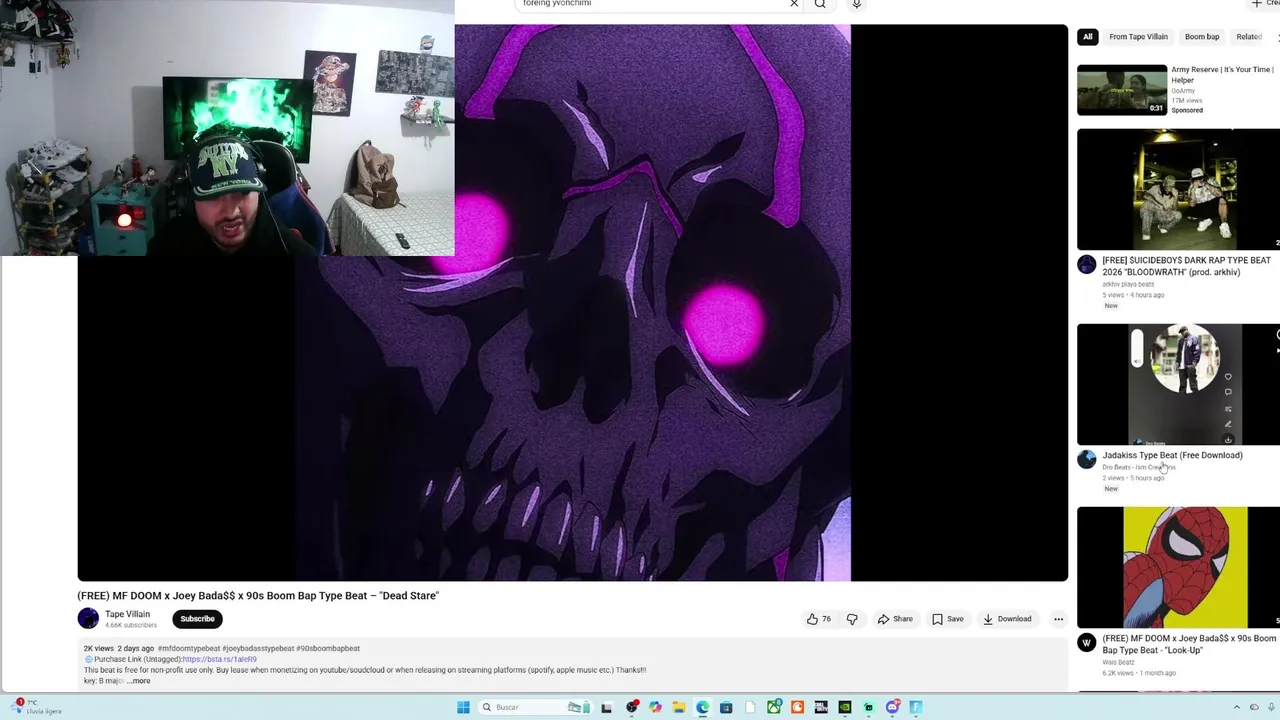Viewport: 1280px width, 720px height.
Task: Open the NVIDIA app from the taskbar
Action: pyautogui.click(x=845, y=707)
